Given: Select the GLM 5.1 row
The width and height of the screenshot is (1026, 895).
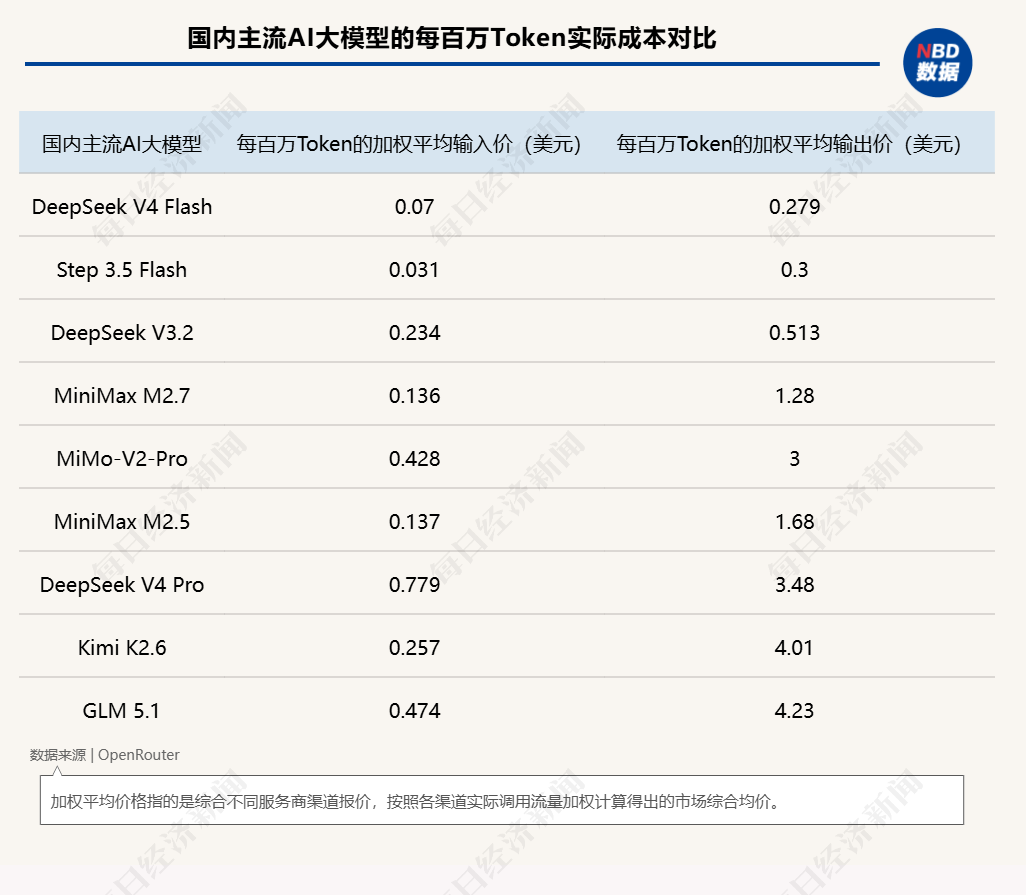Looking at the screenshot, I should (122, 711).
